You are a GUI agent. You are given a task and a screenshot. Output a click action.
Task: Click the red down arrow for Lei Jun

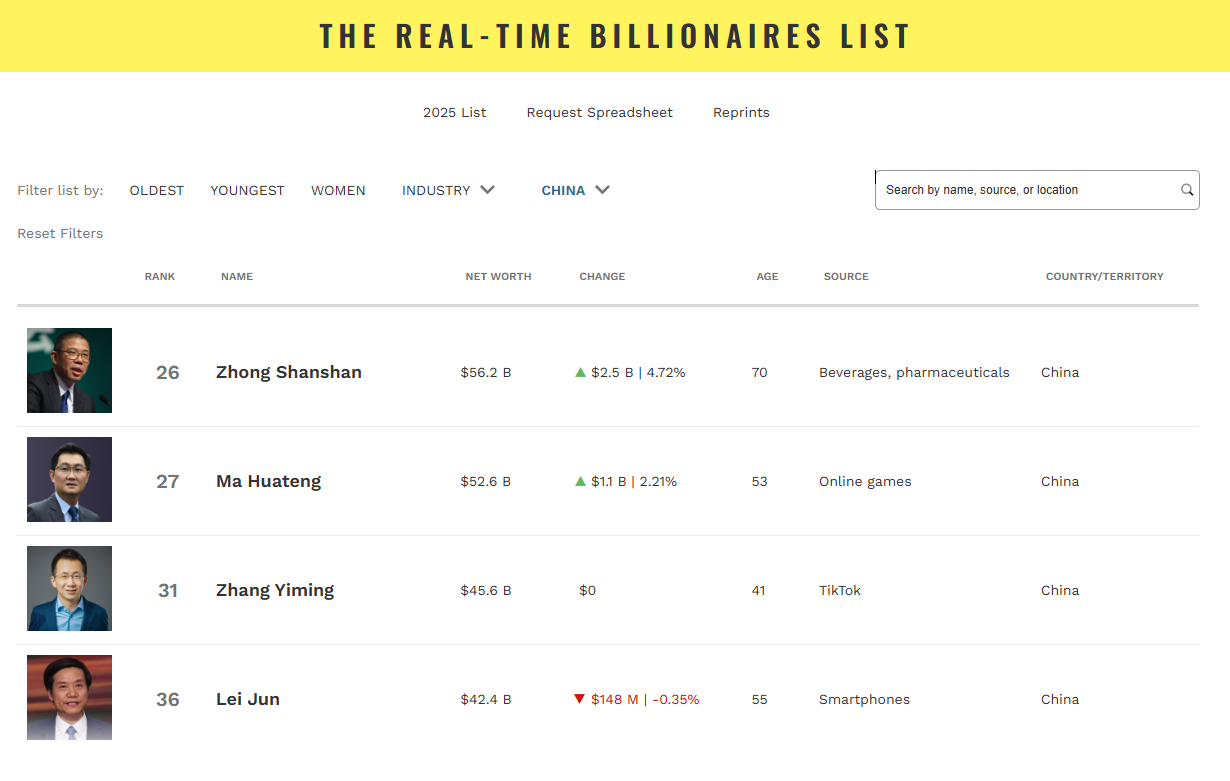580,699
